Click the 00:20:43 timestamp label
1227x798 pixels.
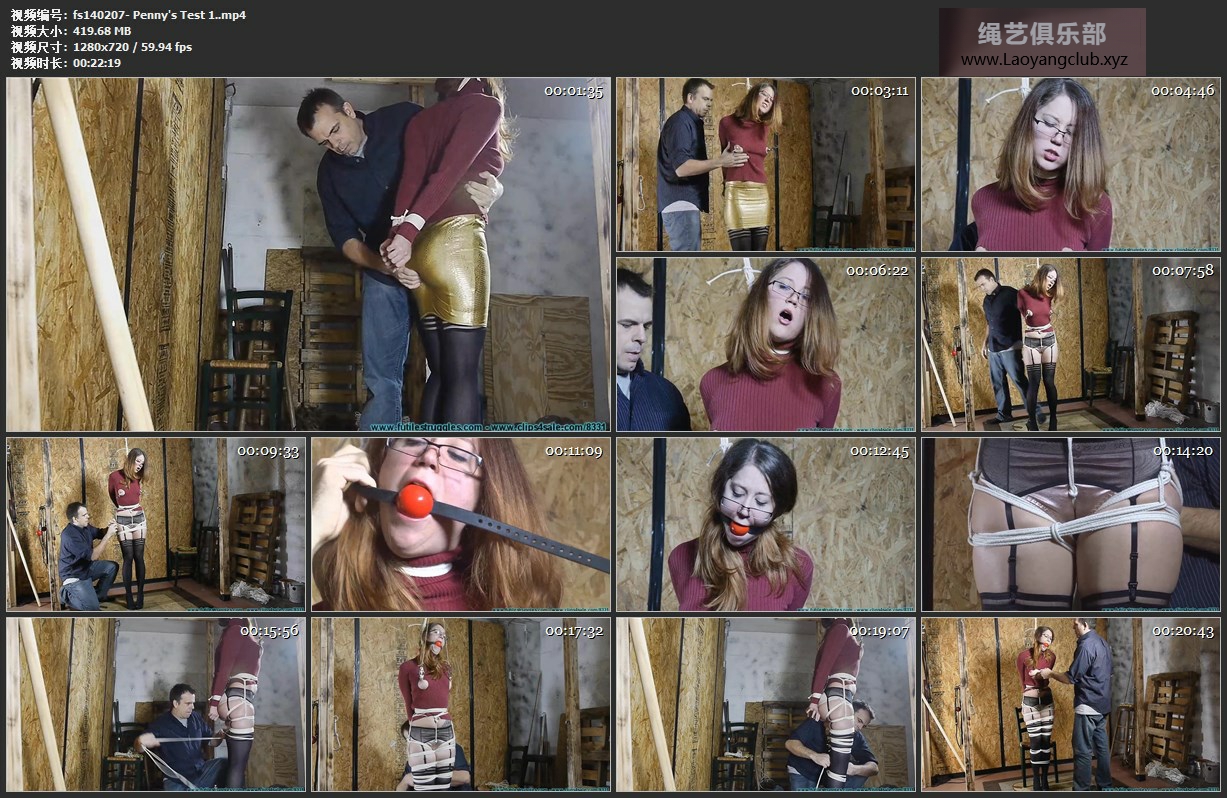tap(1183, 631)
